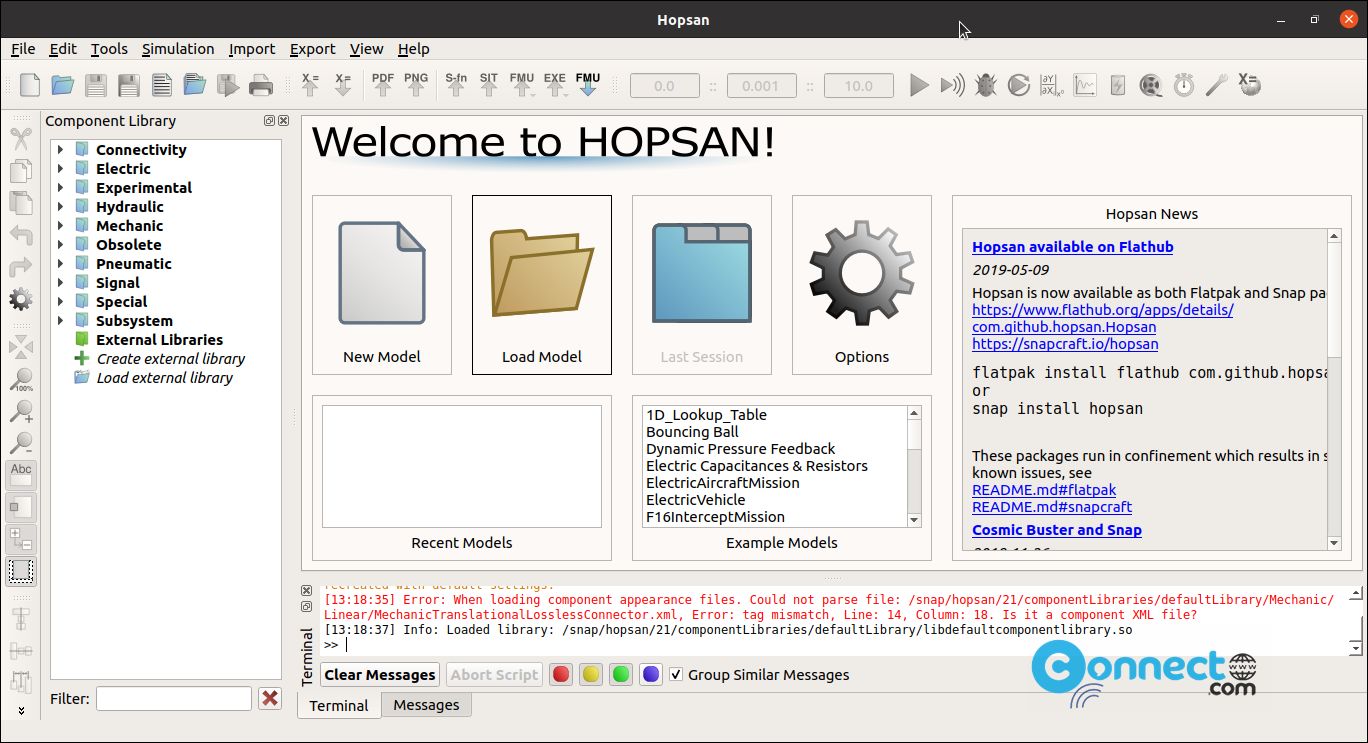Click the film reel animation icon

[x=1151, y=86]
